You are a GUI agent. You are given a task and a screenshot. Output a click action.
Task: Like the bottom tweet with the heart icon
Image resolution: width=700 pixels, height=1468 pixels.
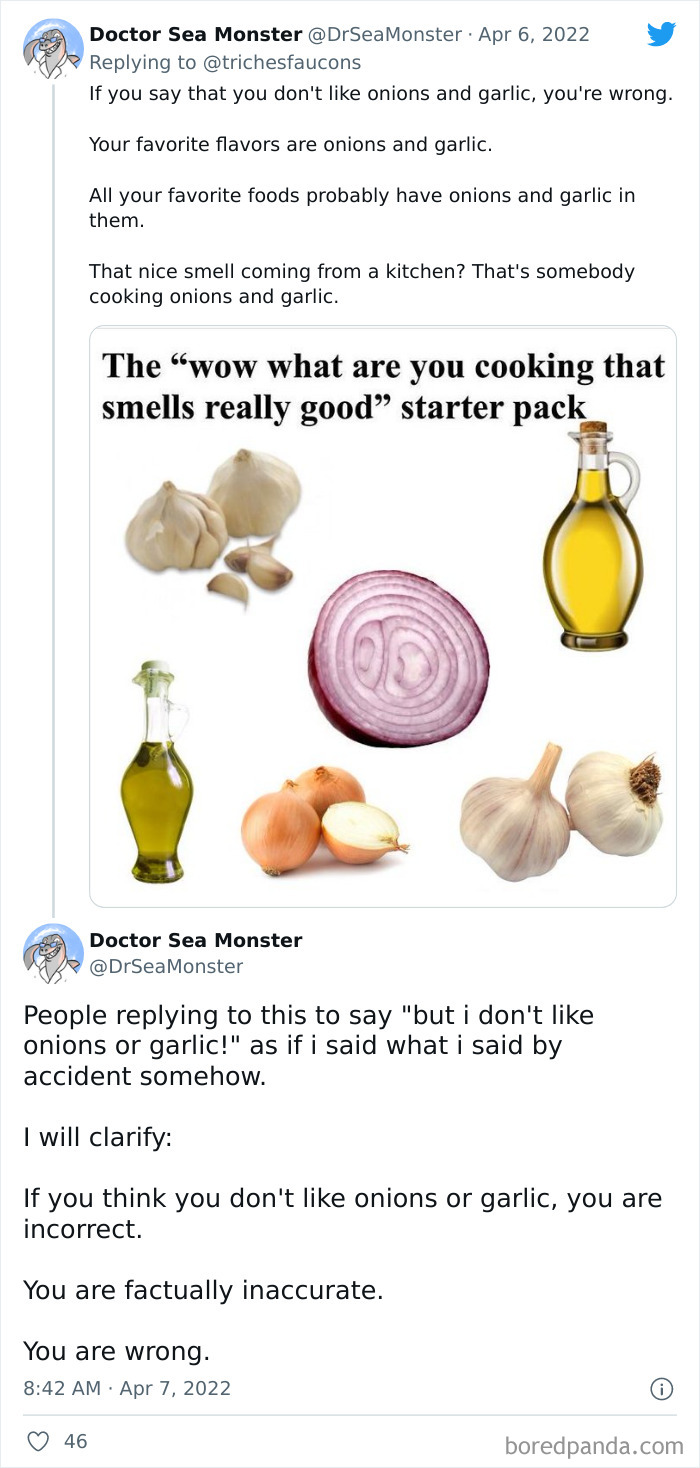pyautogui.click(x=37, y=1441)
